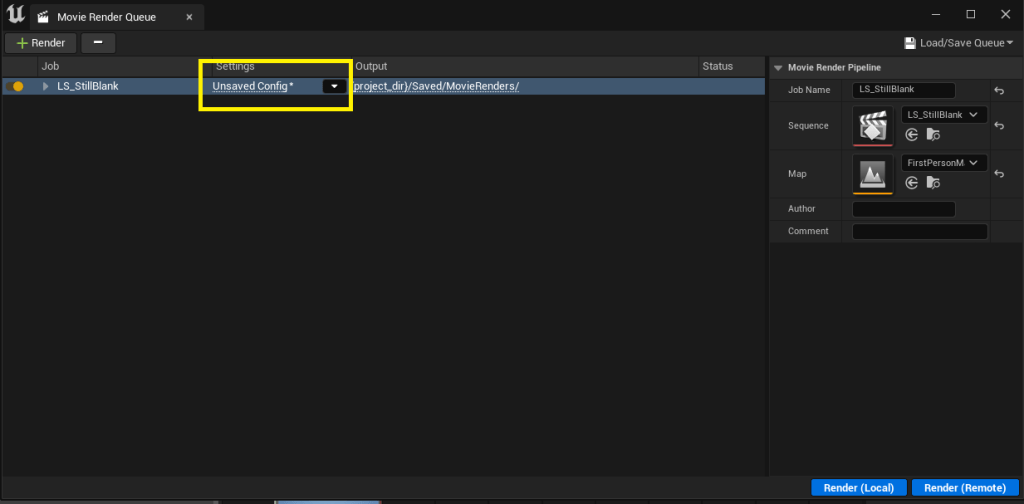Toggle the LS_StillBlank job enabled switch

15,87
